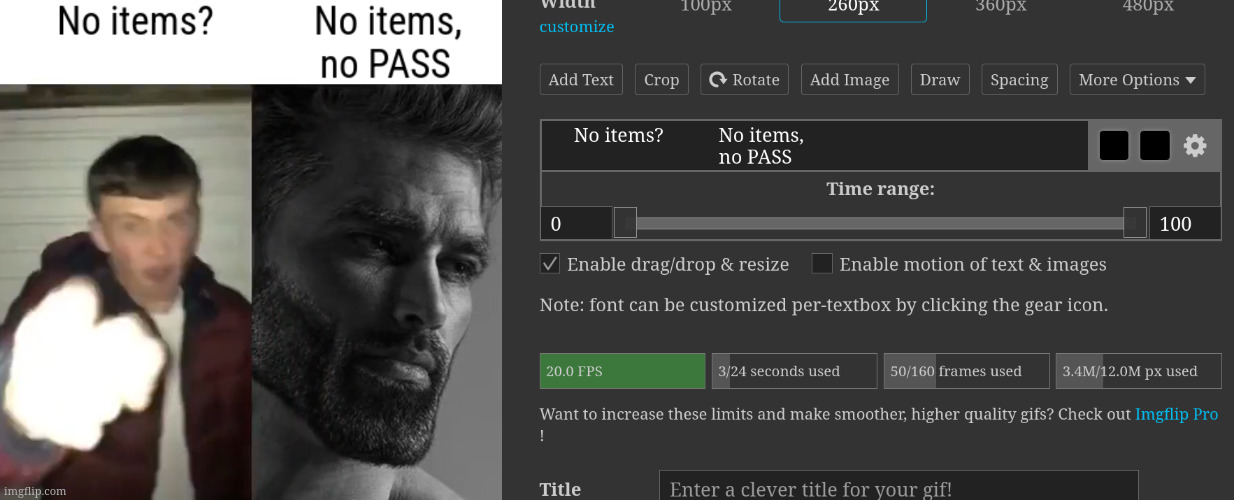Open the text settings gear icon
The width and height of the screenshot is (1234, 500).
coord(1195,146)
